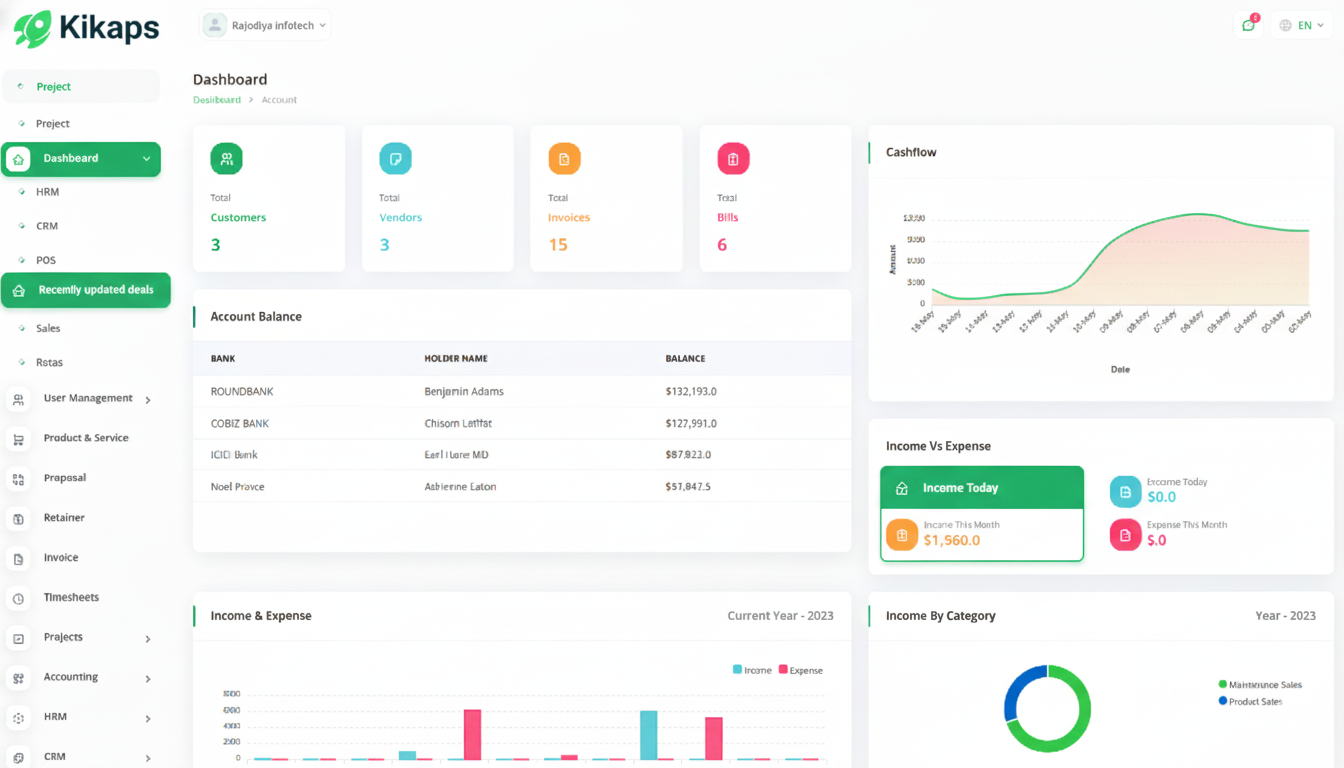1344x768 pixels.
Task: Select the Income Today card toggle
Action: point(981,487)
